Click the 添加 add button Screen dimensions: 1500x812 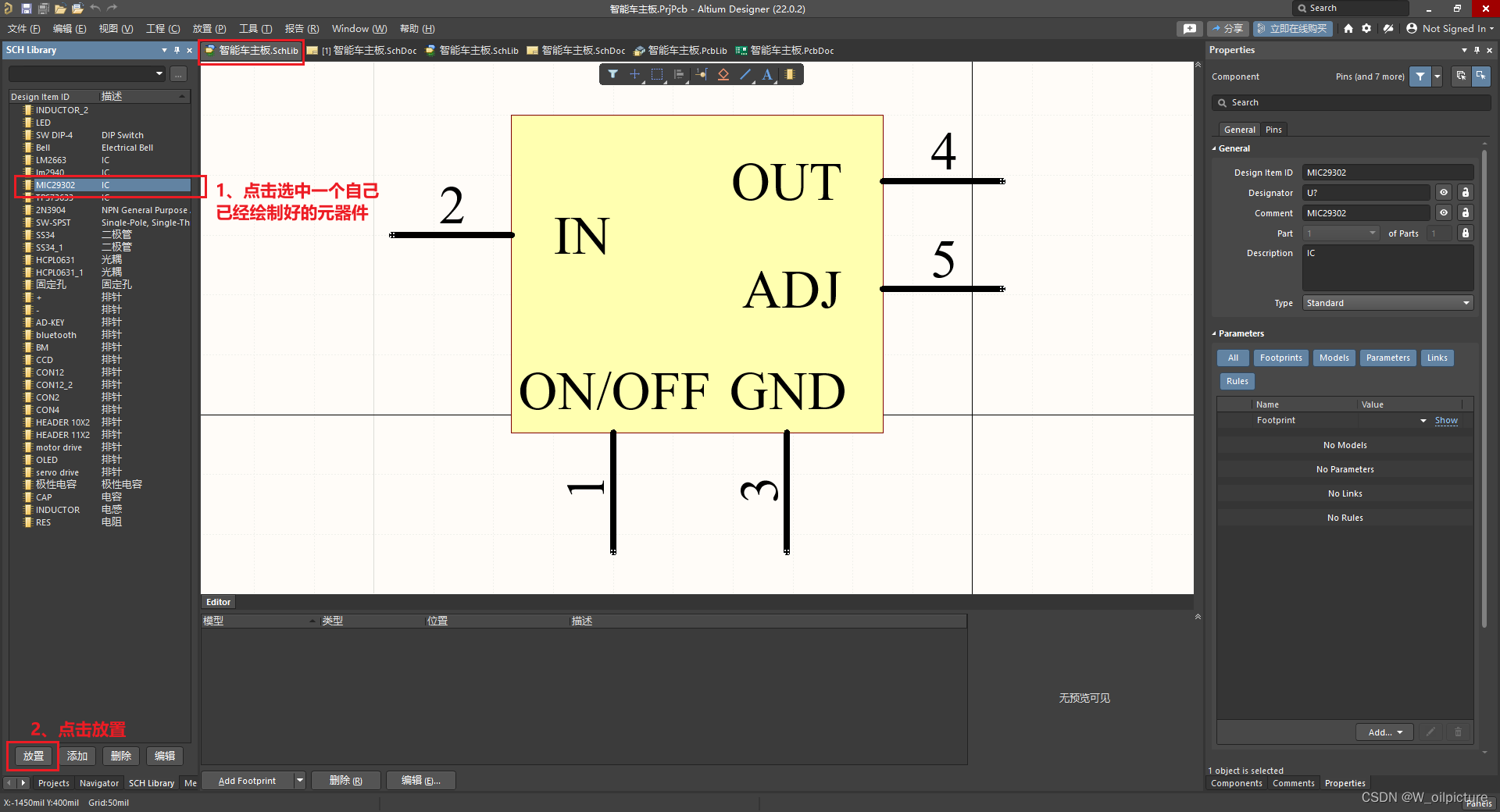77,756
